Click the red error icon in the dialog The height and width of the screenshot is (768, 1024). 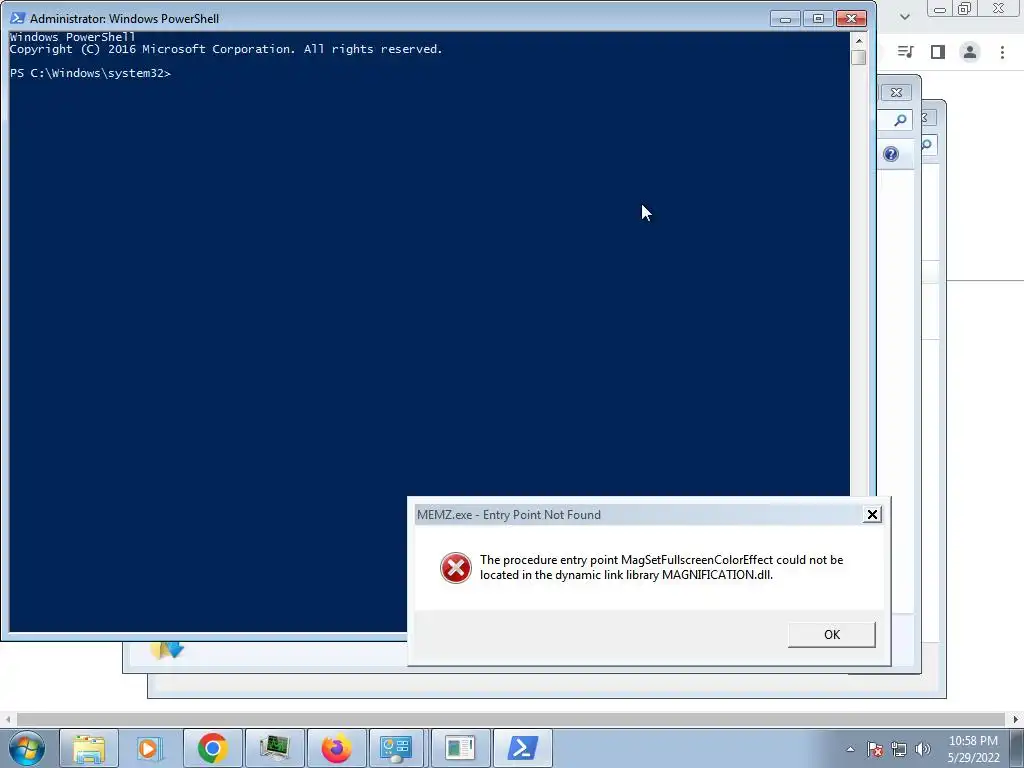tap(455, 568)
